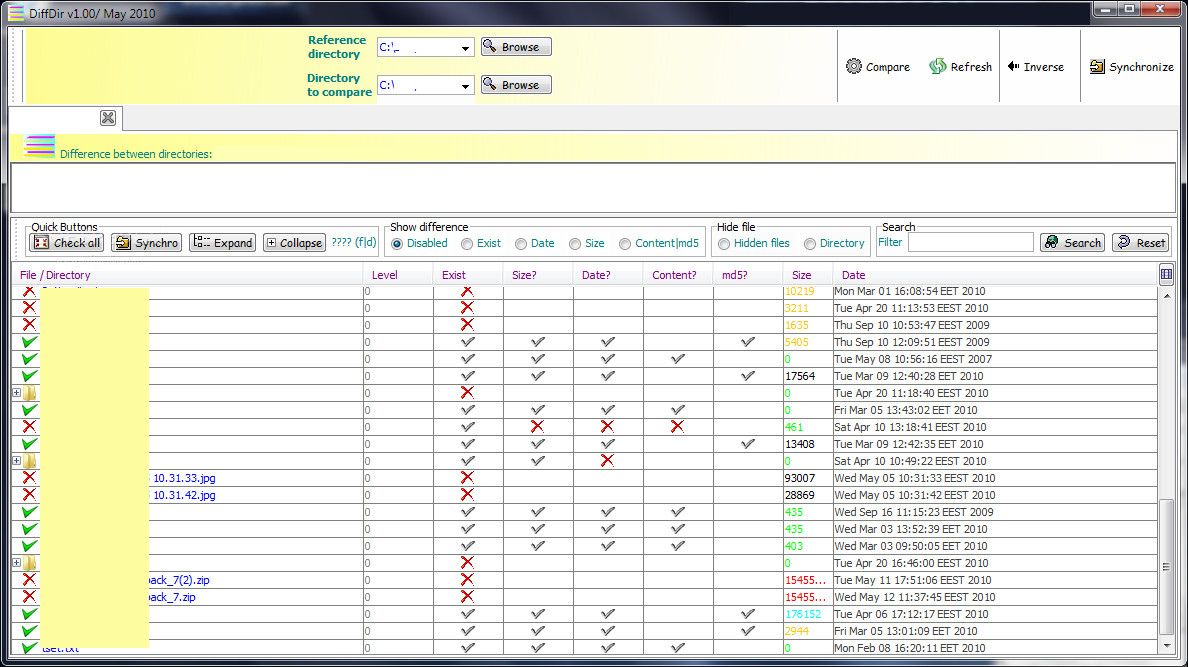Expand folder row dated Apr 20 16:46:00

click(x=17, y=563)
